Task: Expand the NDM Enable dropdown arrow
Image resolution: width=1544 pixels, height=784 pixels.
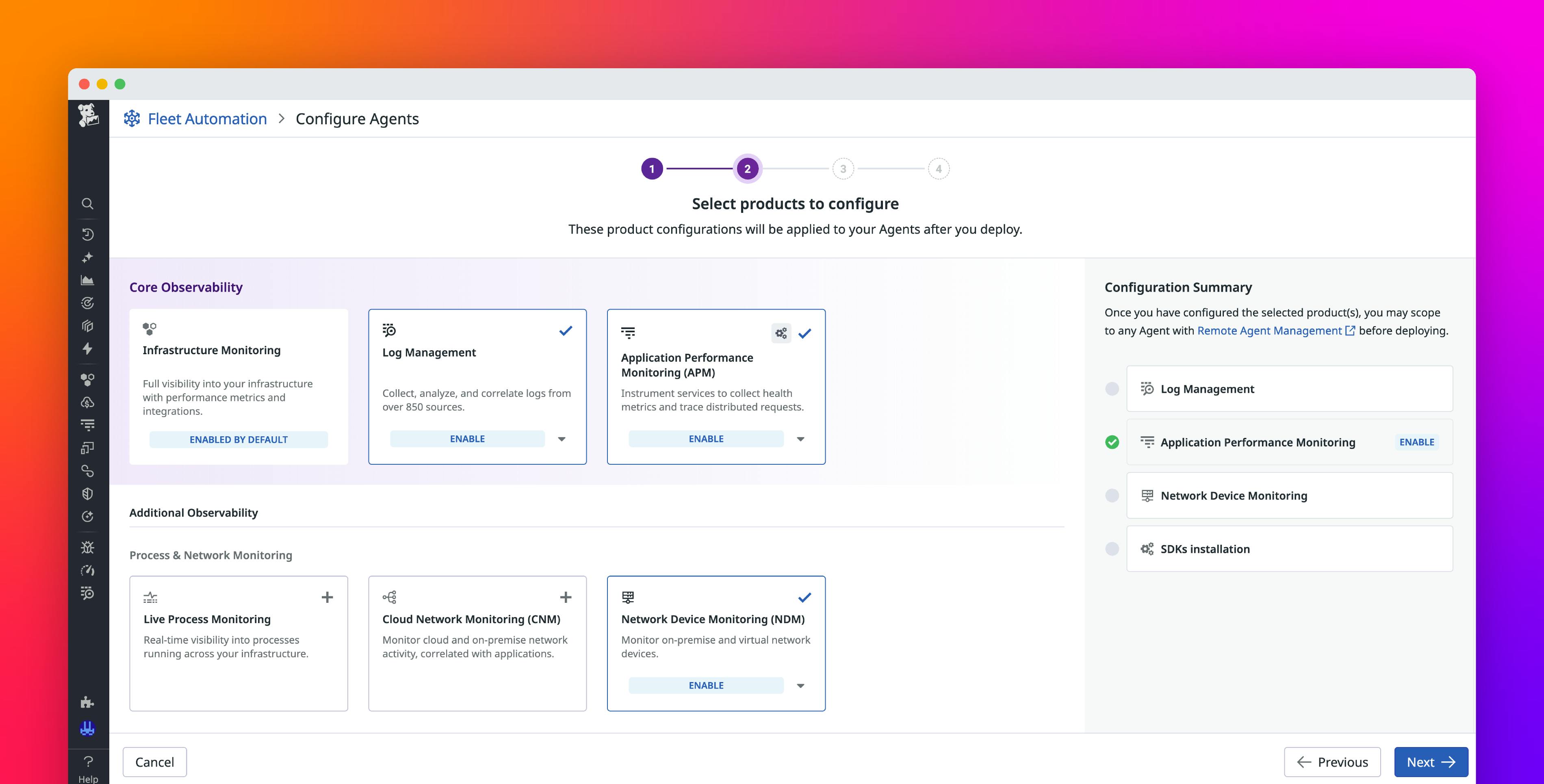Action: [801, 685]
